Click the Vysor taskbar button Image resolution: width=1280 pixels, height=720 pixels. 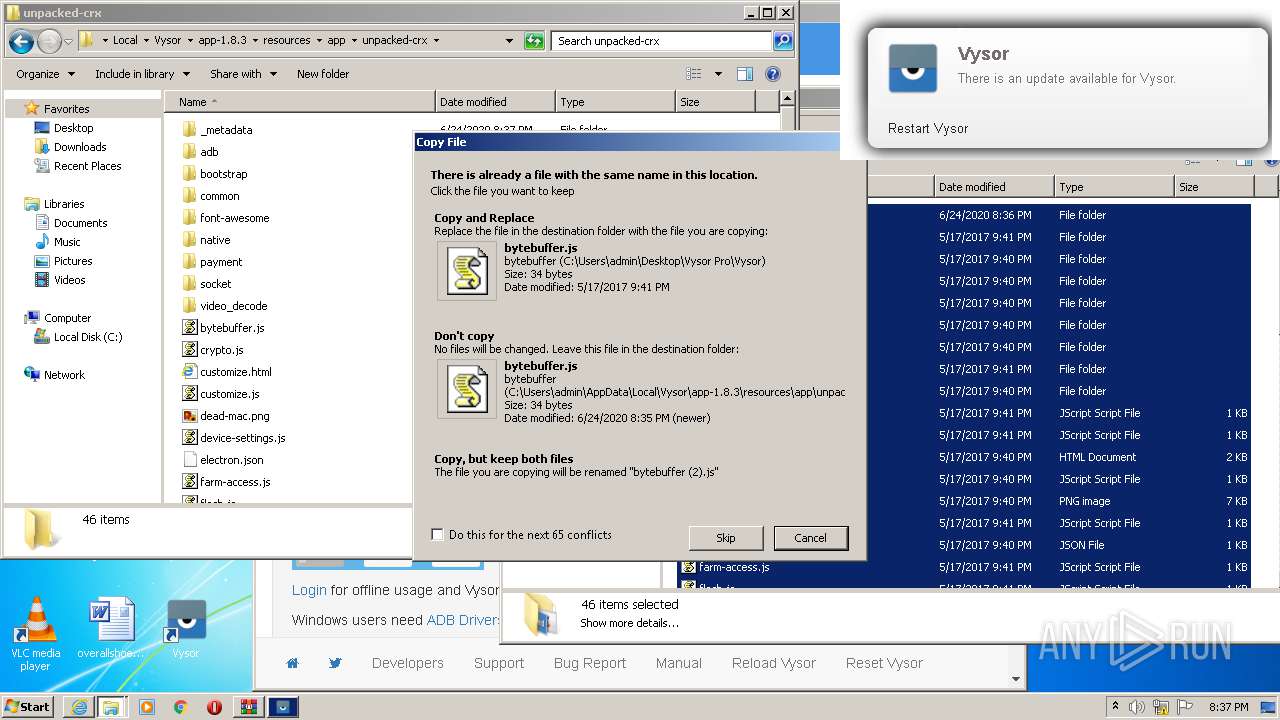pyautogui.click(x=285, y=707)
